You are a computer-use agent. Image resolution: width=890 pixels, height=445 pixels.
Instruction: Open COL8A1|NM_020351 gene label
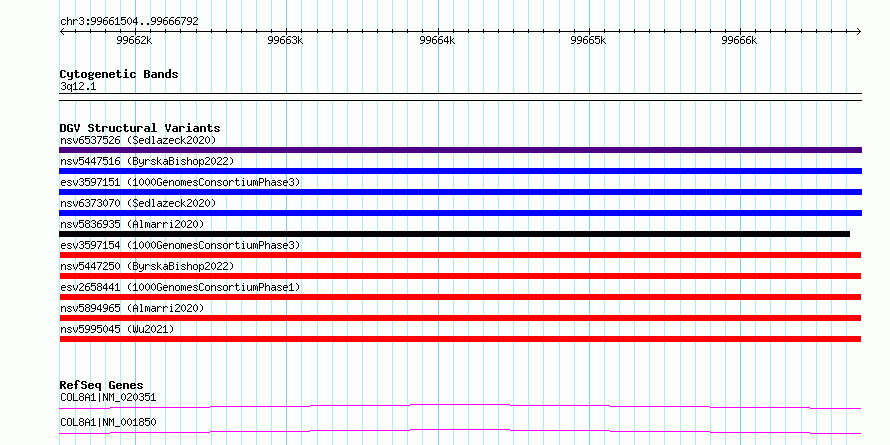[108, 397]
